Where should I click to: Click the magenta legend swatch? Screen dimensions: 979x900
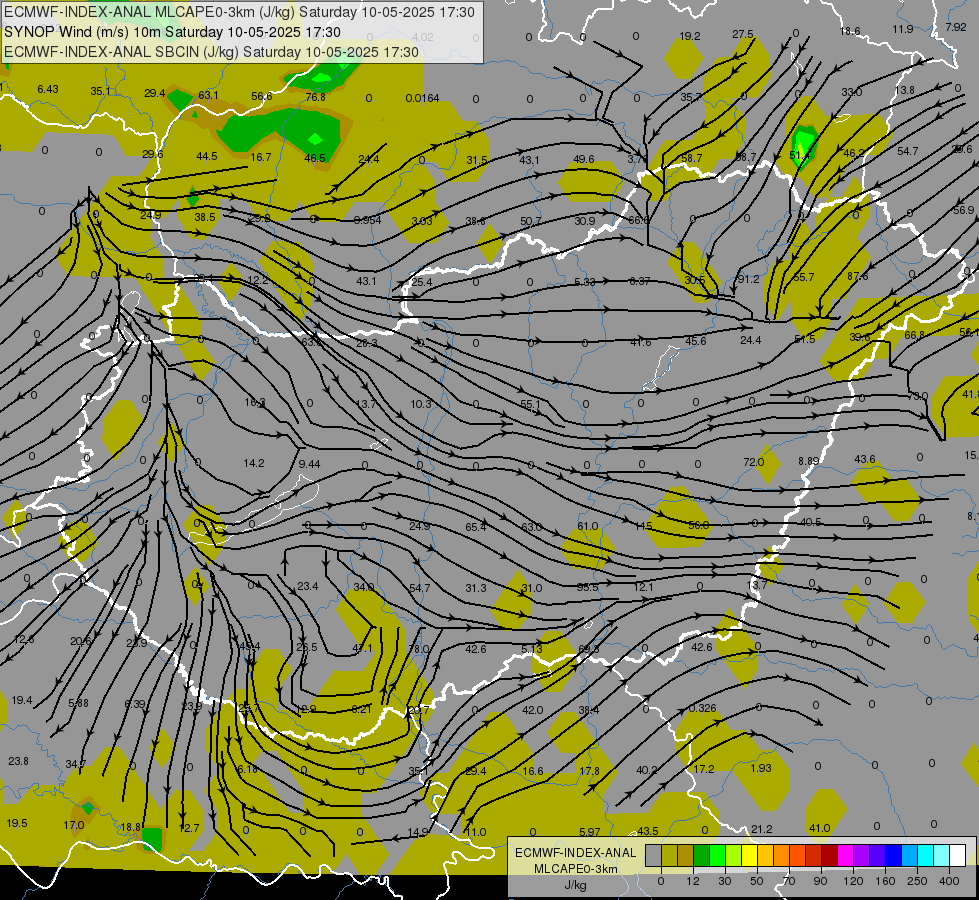click(x=846, y=856)
